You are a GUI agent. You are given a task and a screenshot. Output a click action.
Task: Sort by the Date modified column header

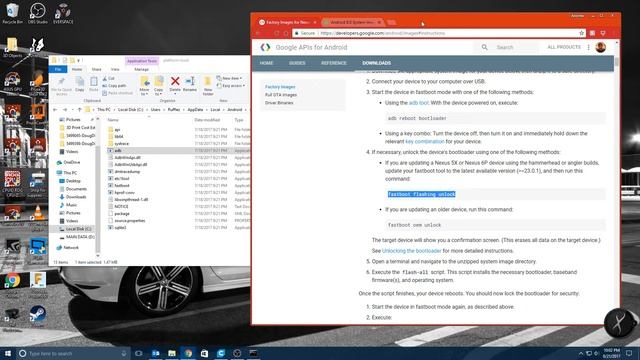207,120
